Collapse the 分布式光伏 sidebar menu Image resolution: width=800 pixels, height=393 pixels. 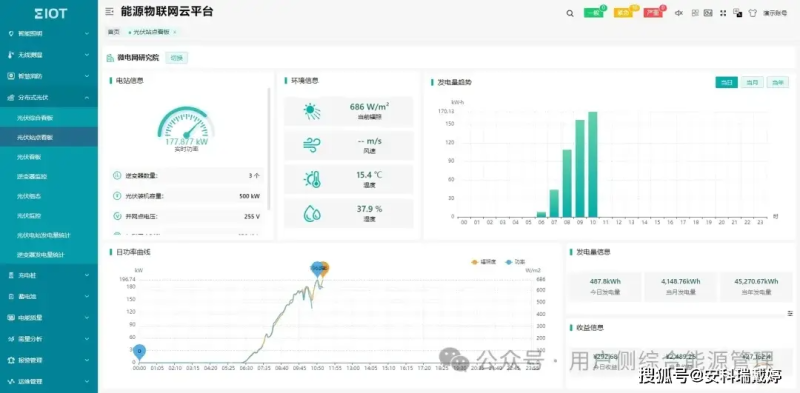49,97
